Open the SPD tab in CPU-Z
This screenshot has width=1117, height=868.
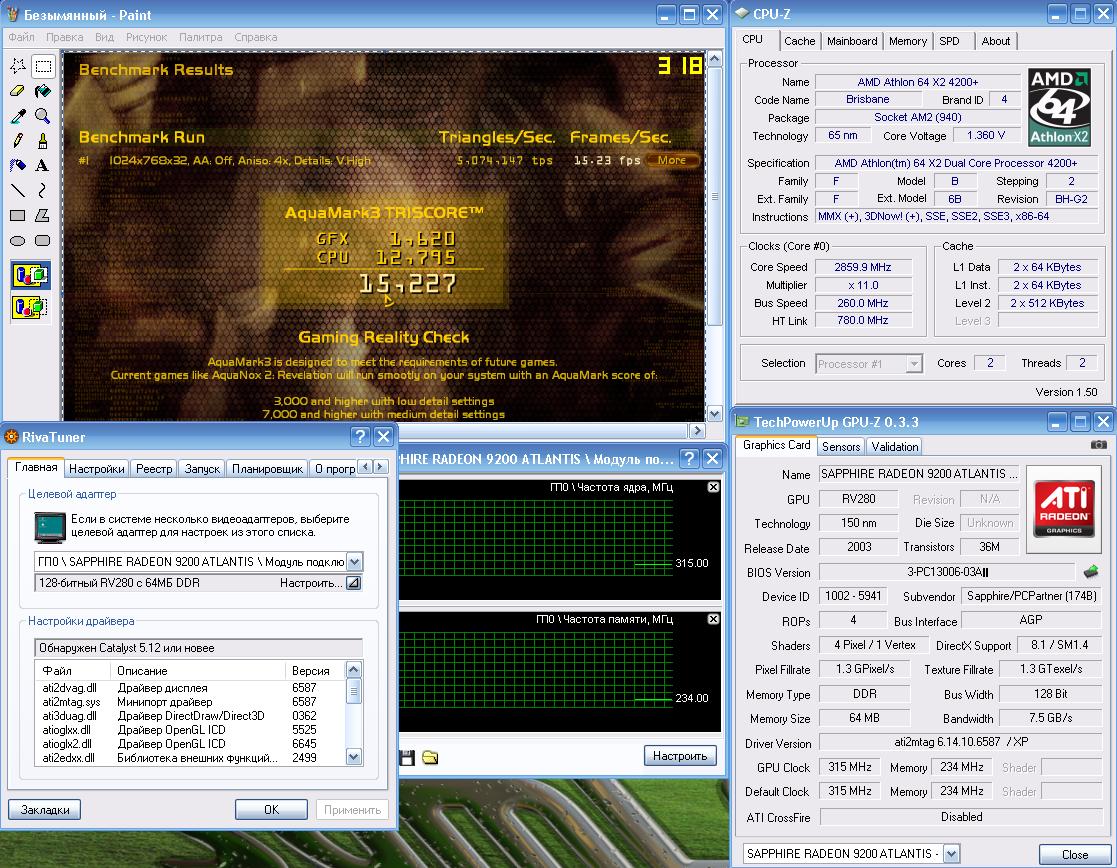[x=950, y=41]
